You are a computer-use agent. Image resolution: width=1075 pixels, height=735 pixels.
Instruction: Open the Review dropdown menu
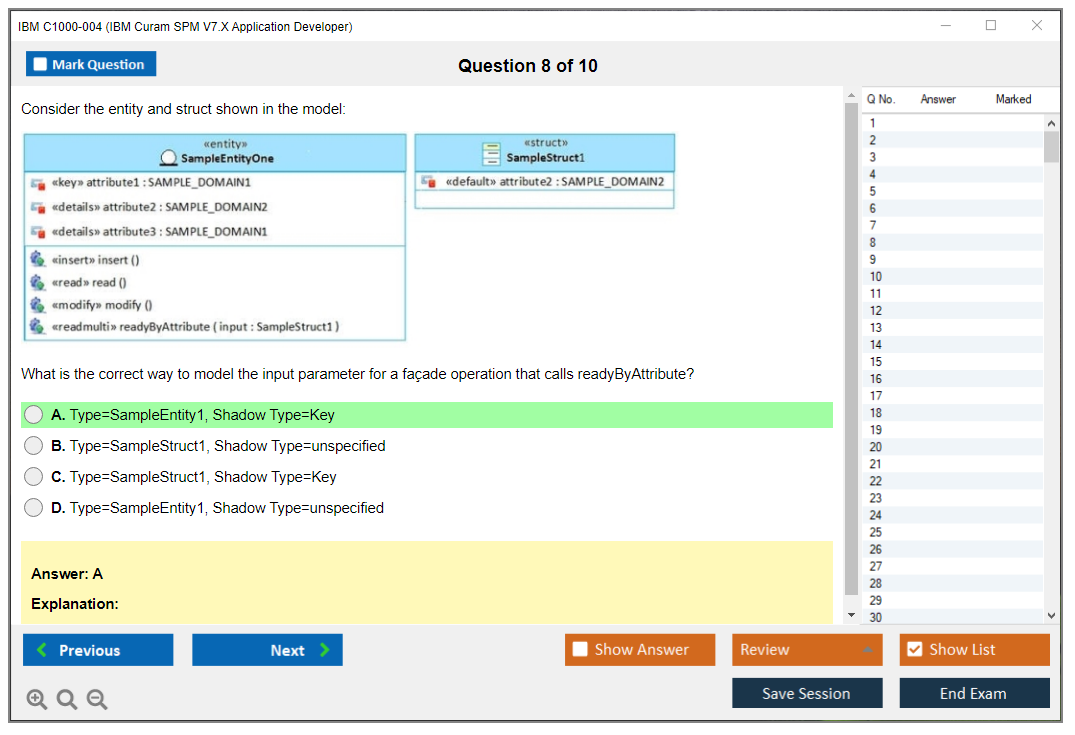[x=807, y=650]
